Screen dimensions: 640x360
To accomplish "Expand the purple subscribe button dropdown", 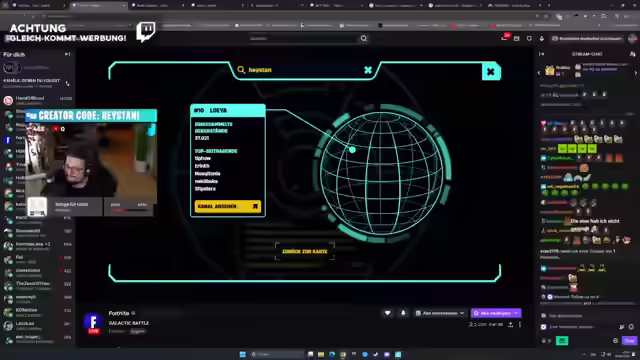I will (516, 313).
